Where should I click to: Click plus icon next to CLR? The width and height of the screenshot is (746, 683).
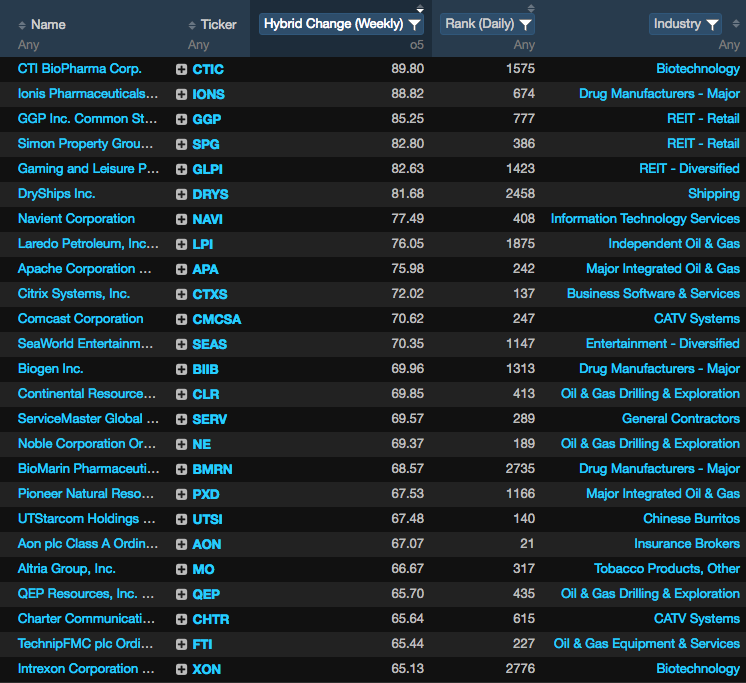tap(181, 394)
